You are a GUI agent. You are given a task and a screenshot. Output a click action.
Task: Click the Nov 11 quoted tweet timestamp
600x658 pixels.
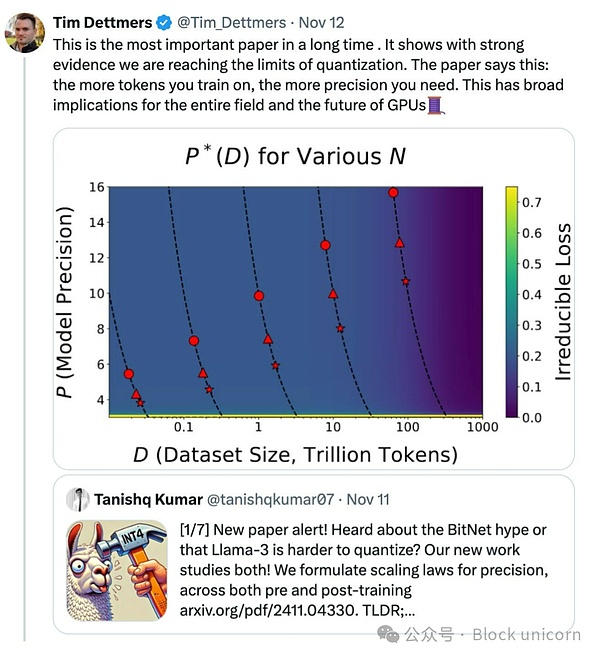[x=368, y=499]
